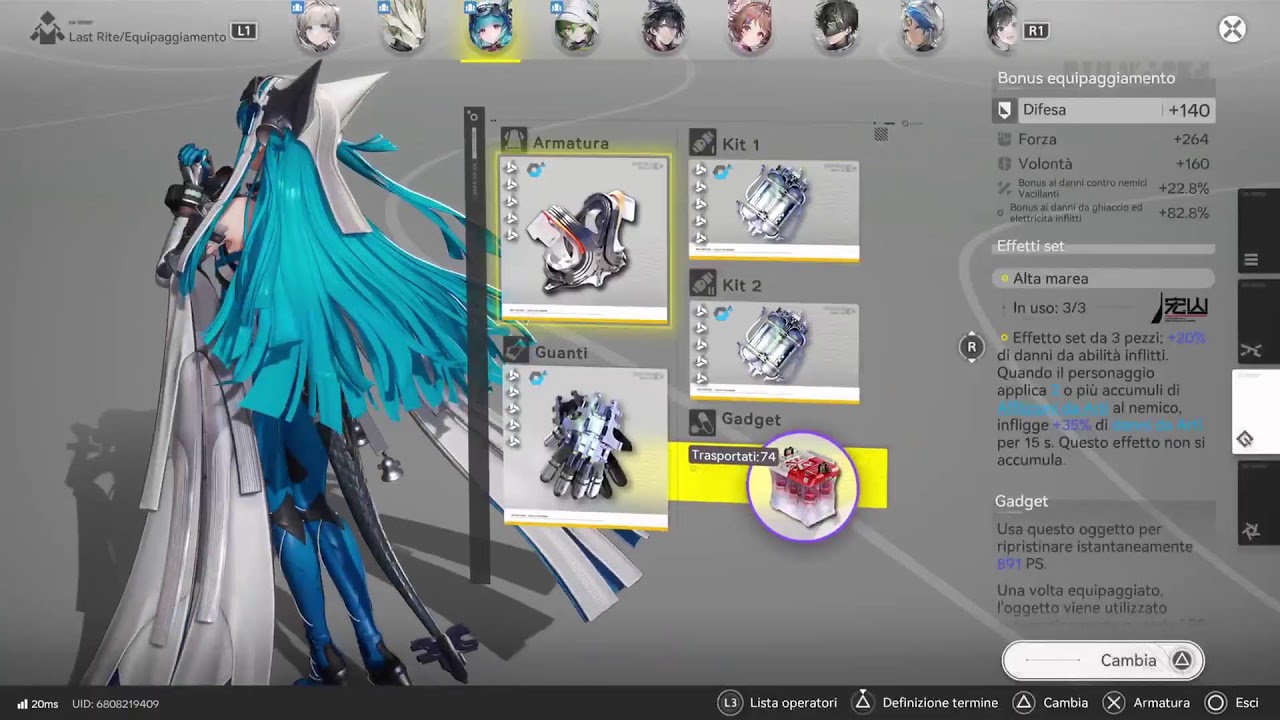
Task: Select the operator wearing a black mask
Action: click(836, 27)
